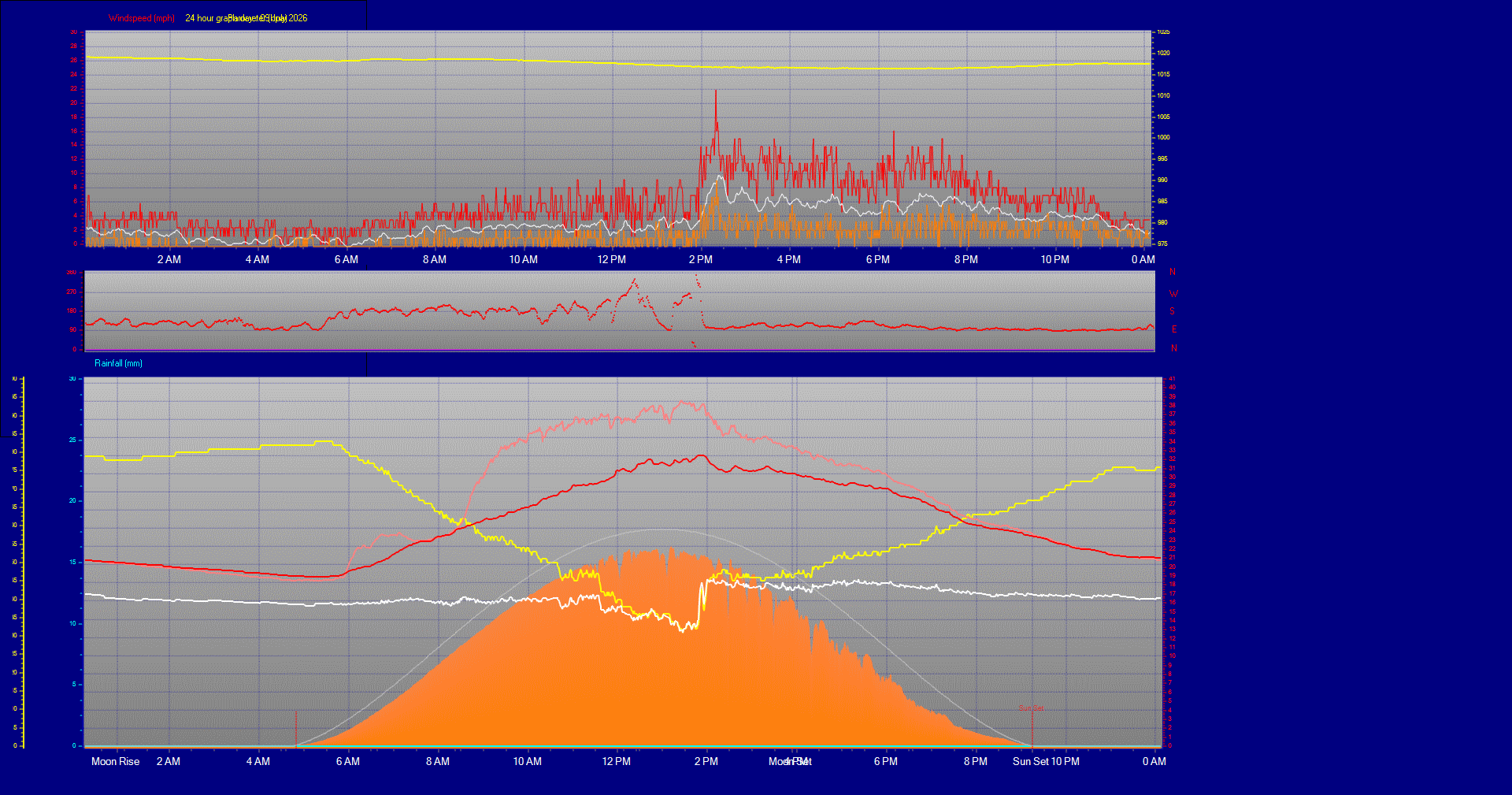
Task: Pick "10 PM" below the temperature chart
Action: (x=1065, y=761)
